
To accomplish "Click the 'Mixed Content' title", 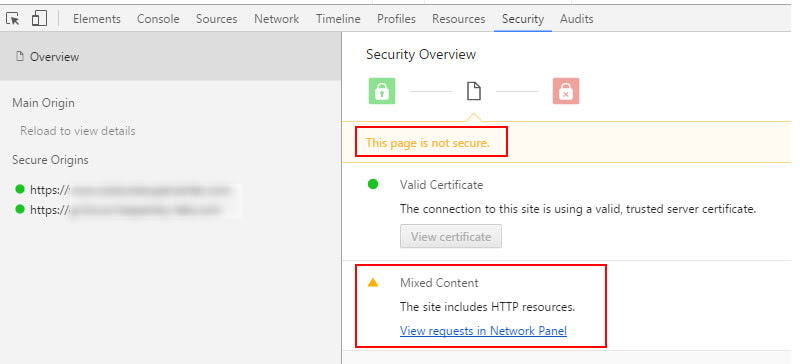I will [439, 283].
